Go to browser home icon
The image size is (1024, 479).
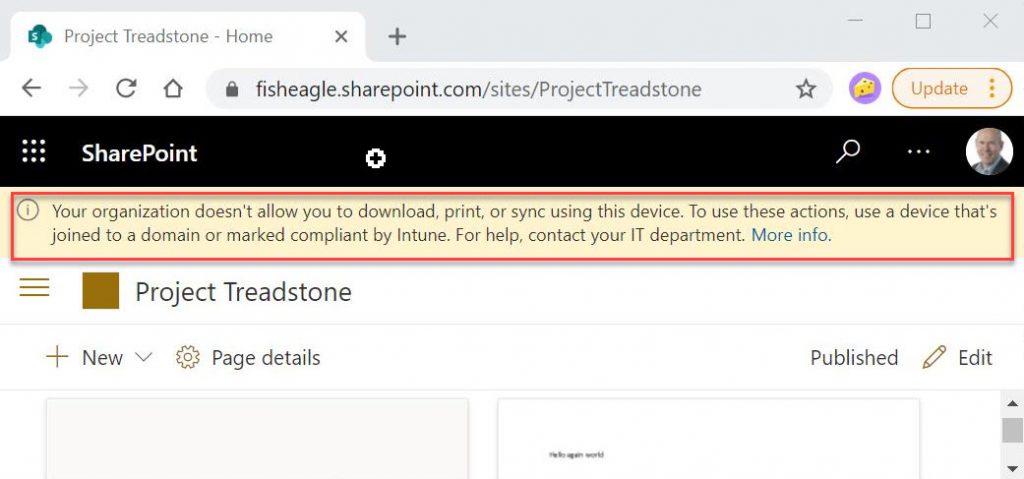[x=173, y=88]
